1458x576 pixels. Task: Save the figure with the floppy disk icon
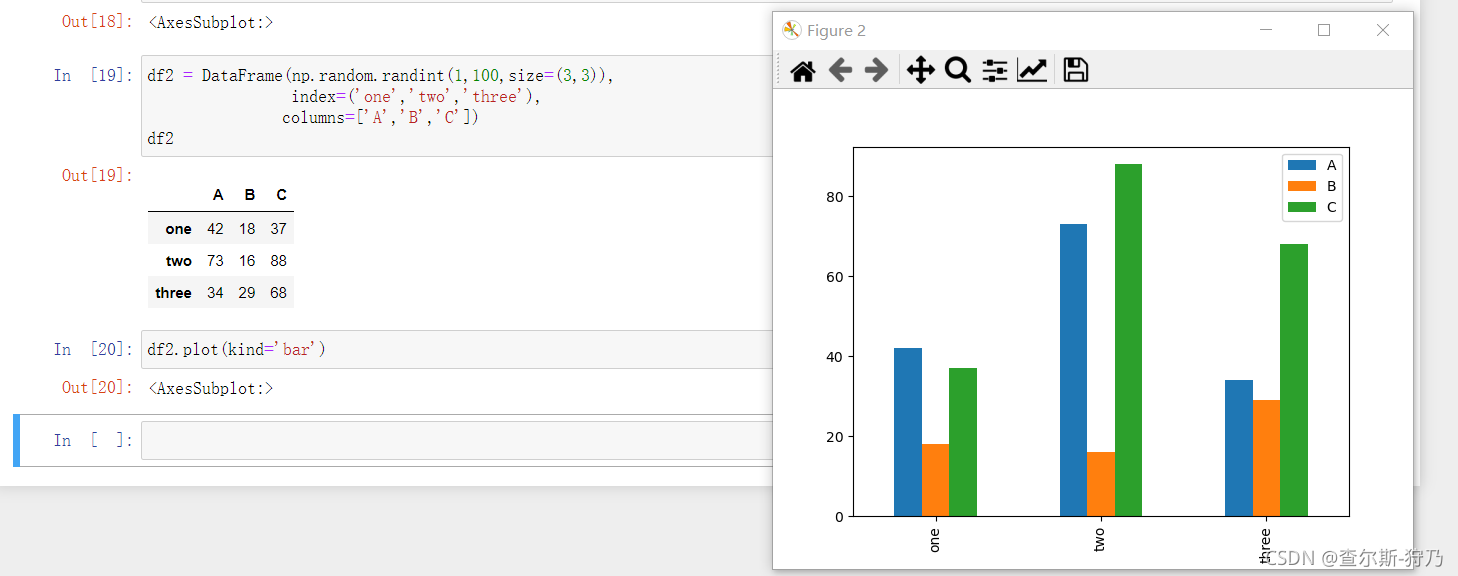coord(1076,70)
